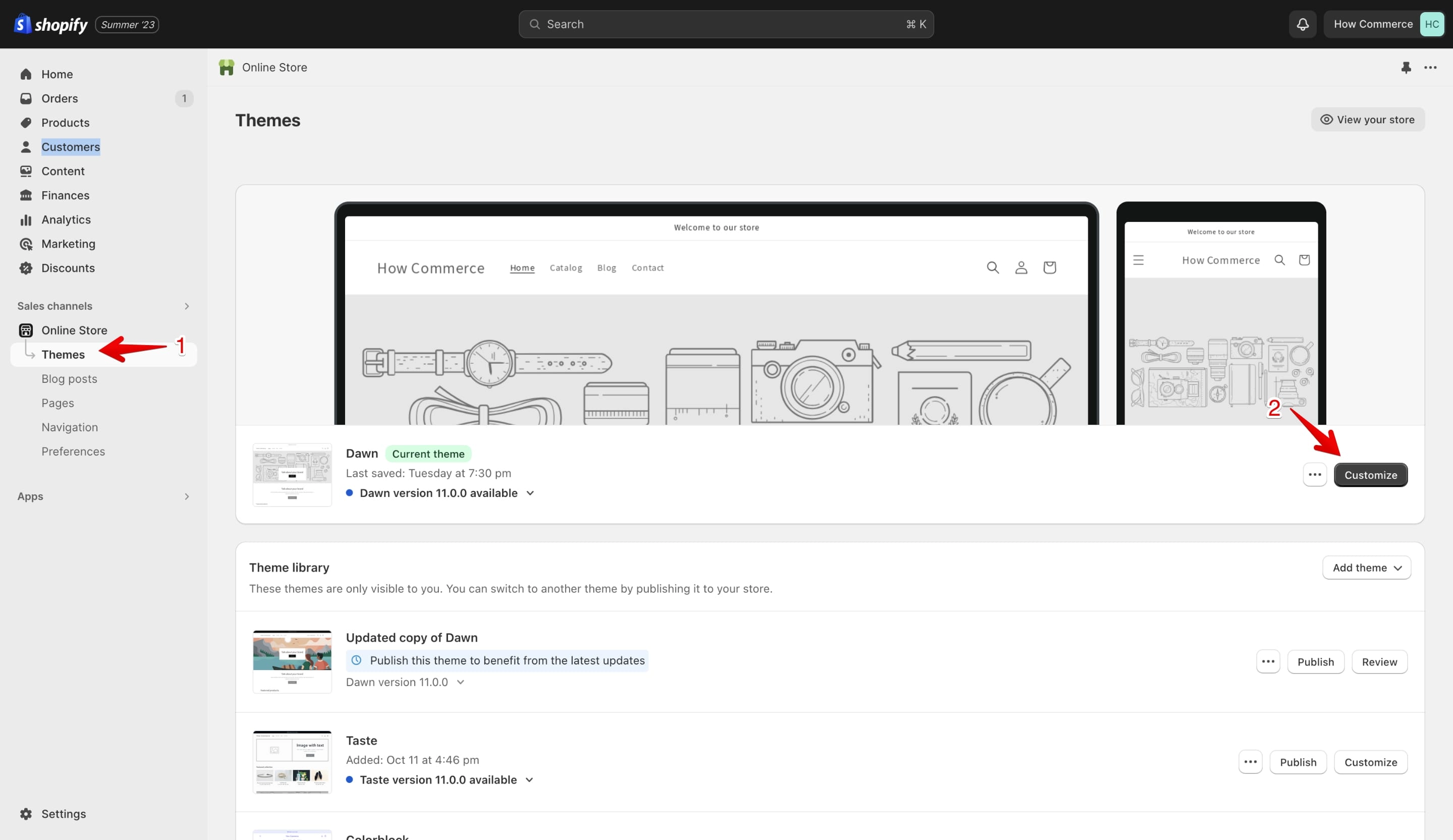The width and height of the screenshot is (1453, 840).
Task: Click Home link in desktop preview
Action: [x=522, y=268]
